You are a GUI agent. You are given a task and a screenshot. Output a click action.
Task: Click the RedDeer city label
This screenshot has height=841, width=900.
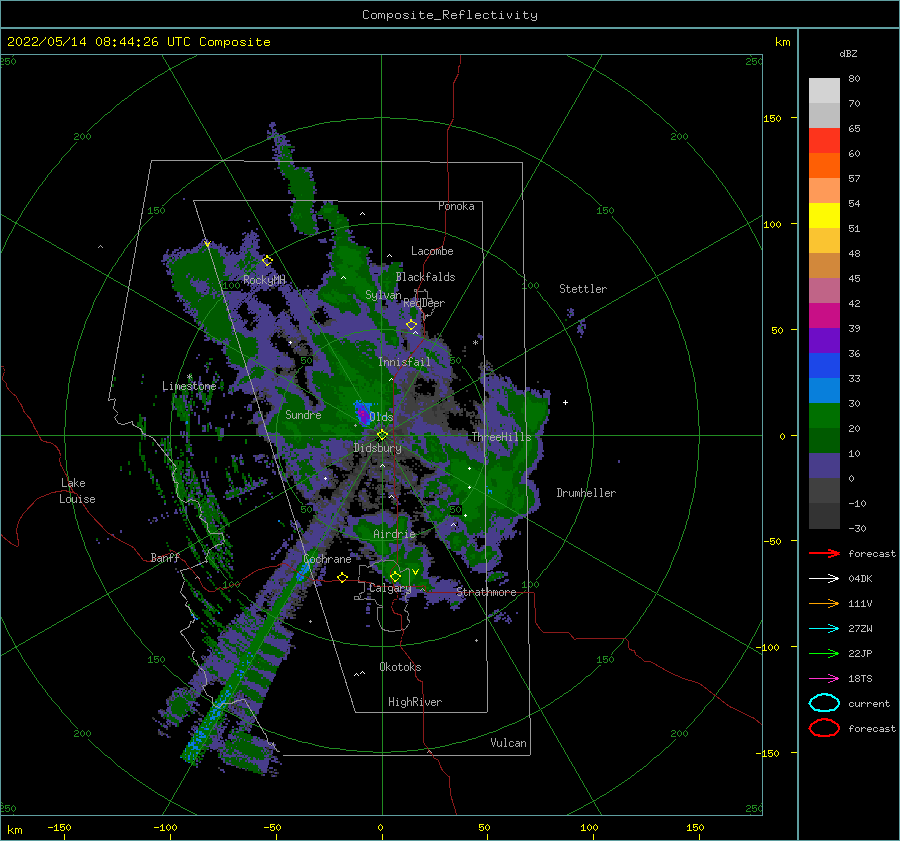coord(424,303)
